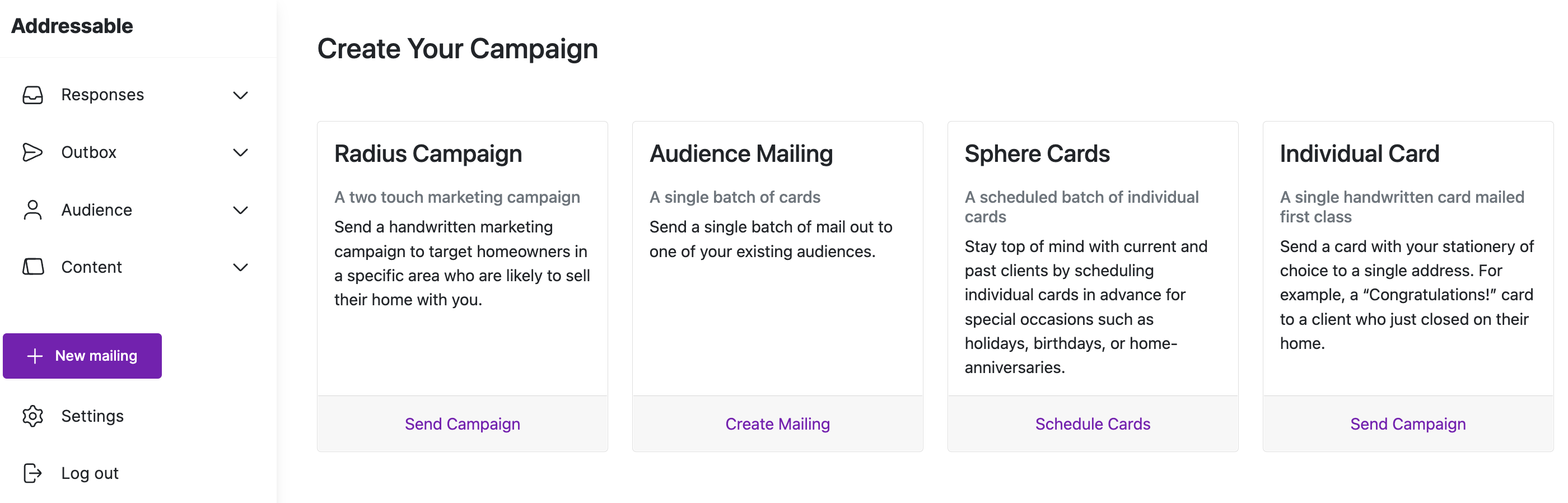The width and height of the screenshot is (1568, 503).
Task: Click the Content card icon
Action: click(x=33, y=267)
